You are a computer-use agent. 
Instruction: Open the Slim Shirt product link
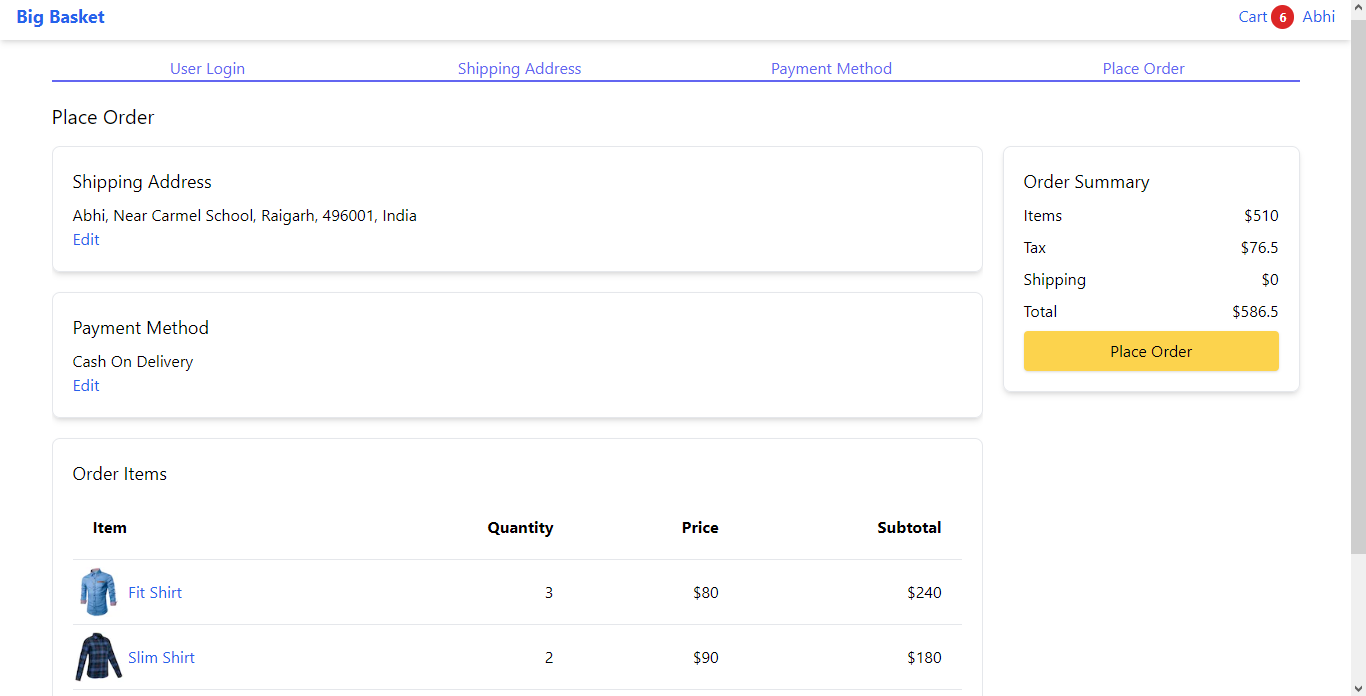(161, 657)
